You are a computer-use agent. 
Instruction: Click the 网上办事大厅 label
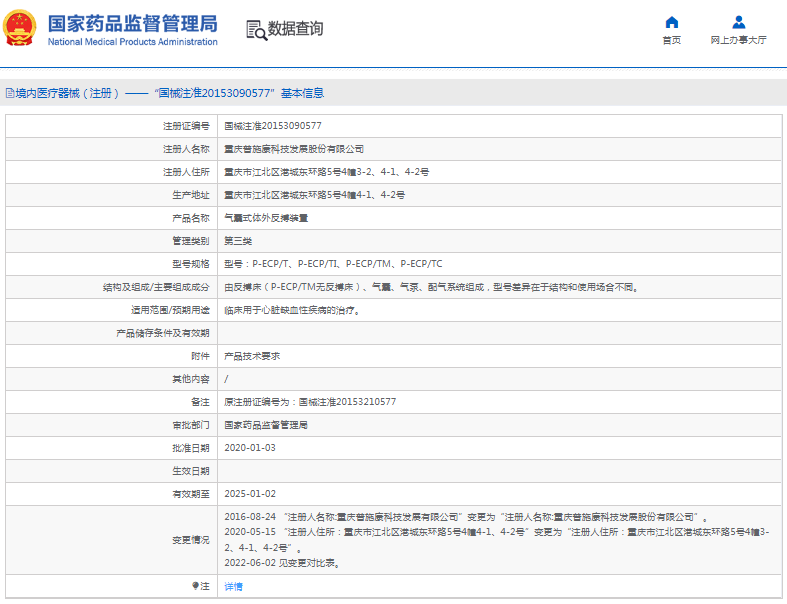point(738,40)
